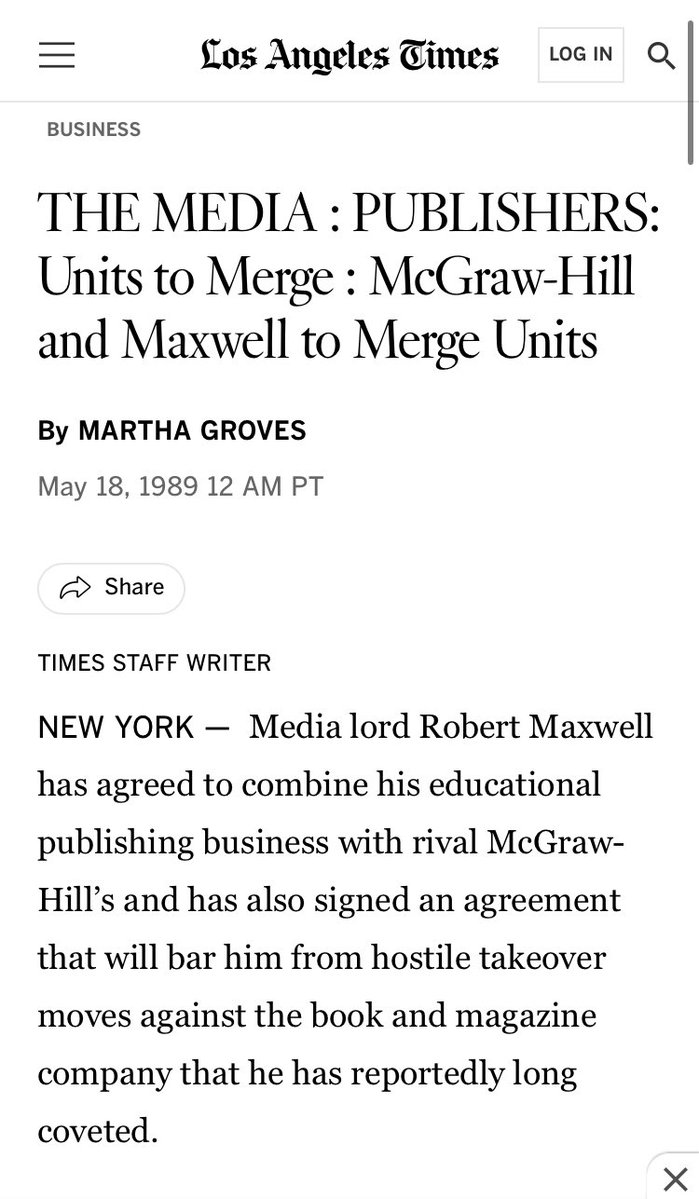Screen dimensions: 699x1199
Task: Open author MARTHA GROVES's page
Action: point(192,430)
